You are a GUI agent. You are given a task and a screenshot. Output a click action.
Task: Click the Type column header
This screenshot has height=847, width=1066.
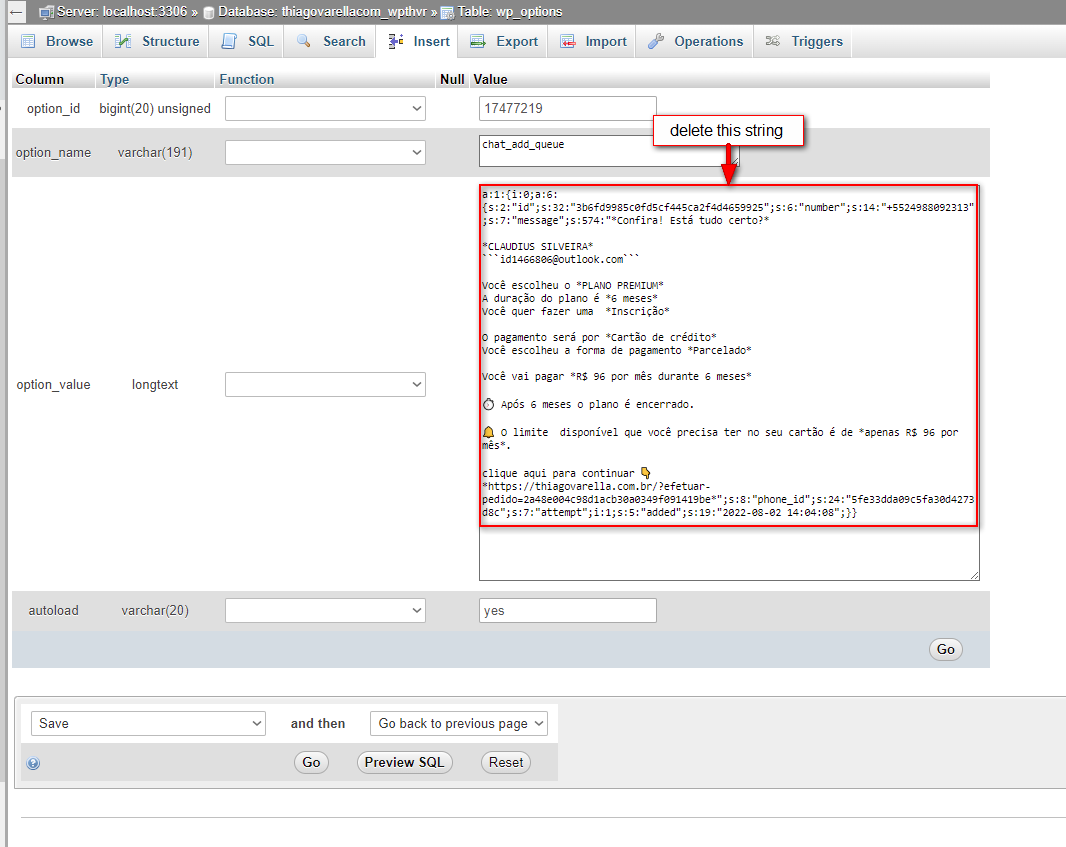pos(114,80)
